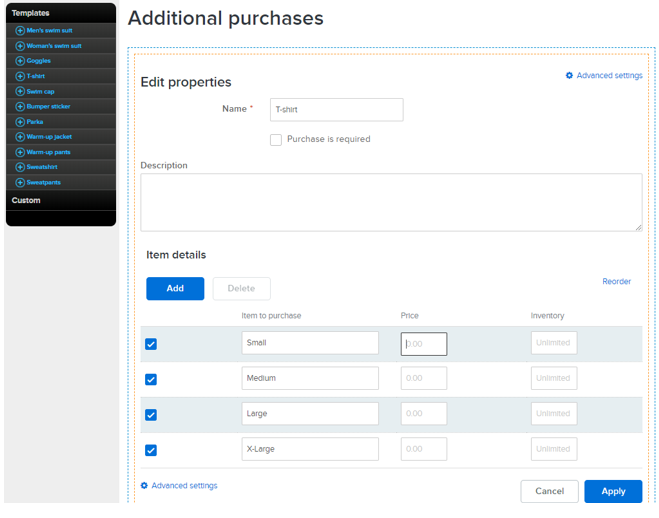The image size is (659, 518).
Task: Select Swim cap template label
Action: [x=40, y=92]
